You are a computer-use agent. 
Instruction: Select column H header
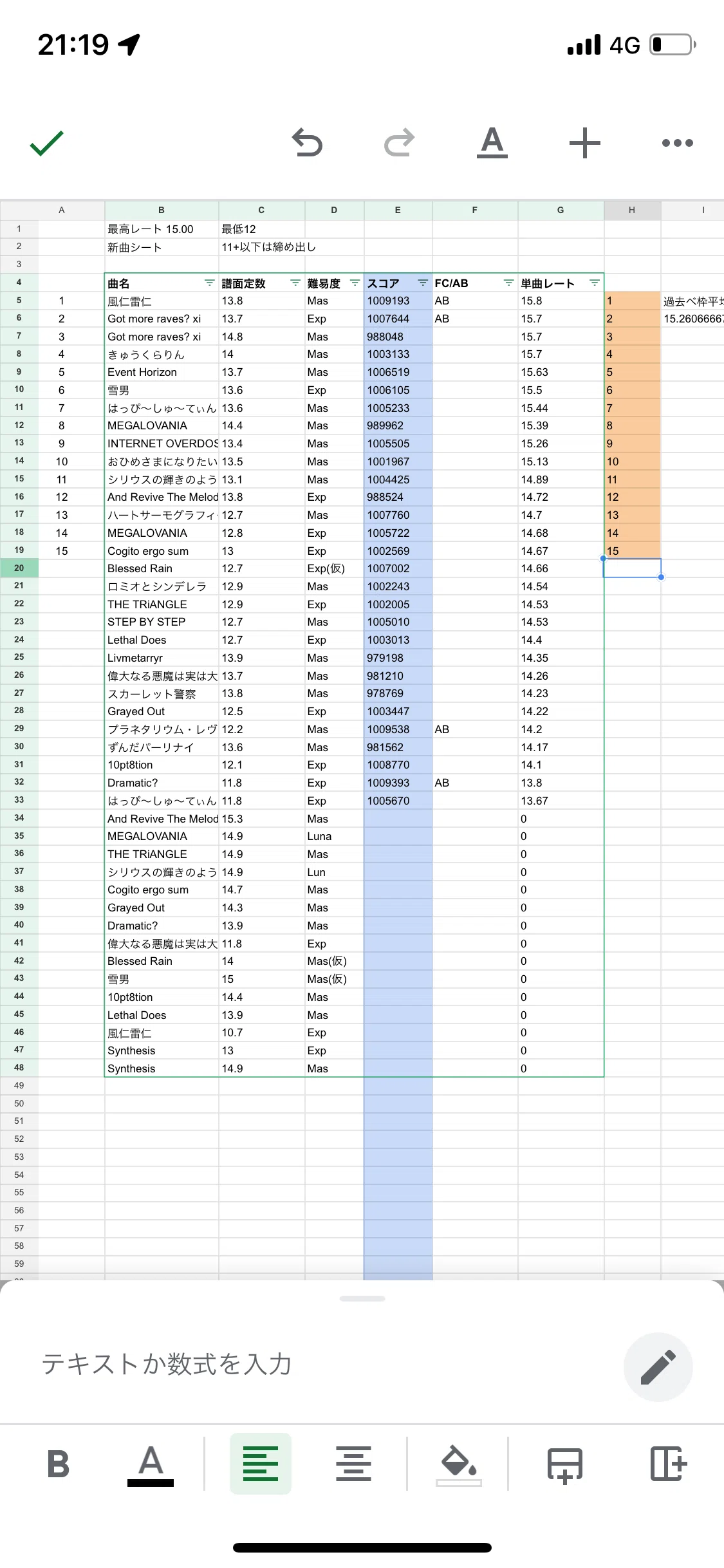632,210
